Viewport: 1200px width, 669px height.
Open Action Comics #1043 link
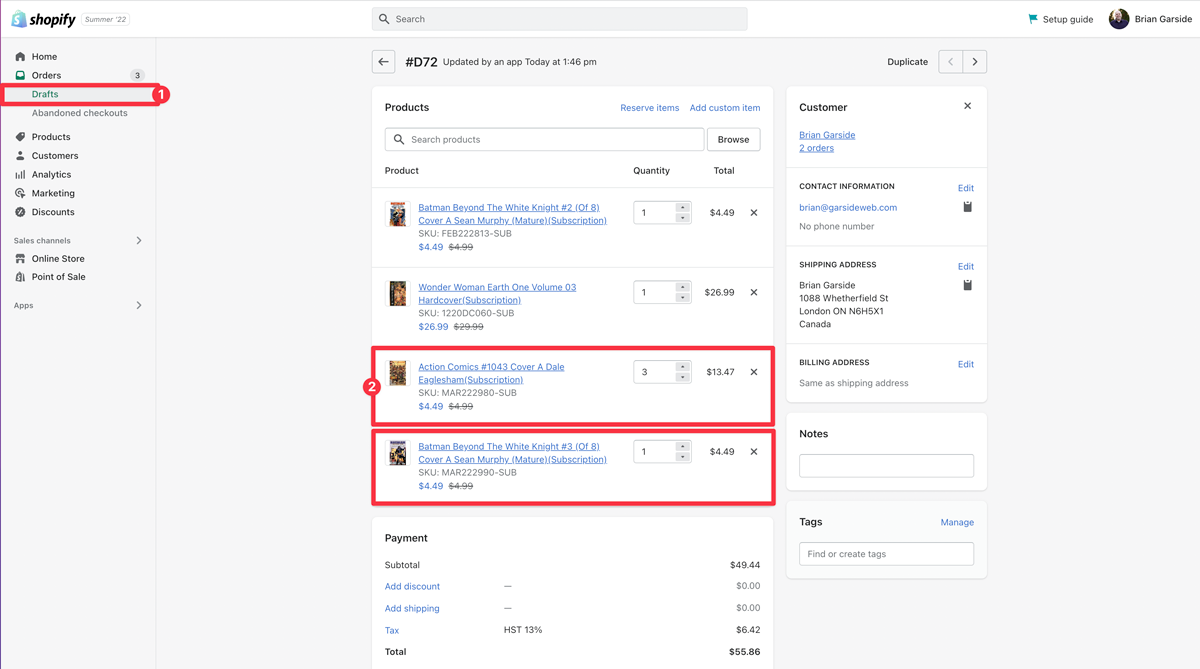click(x=491, y=373)
